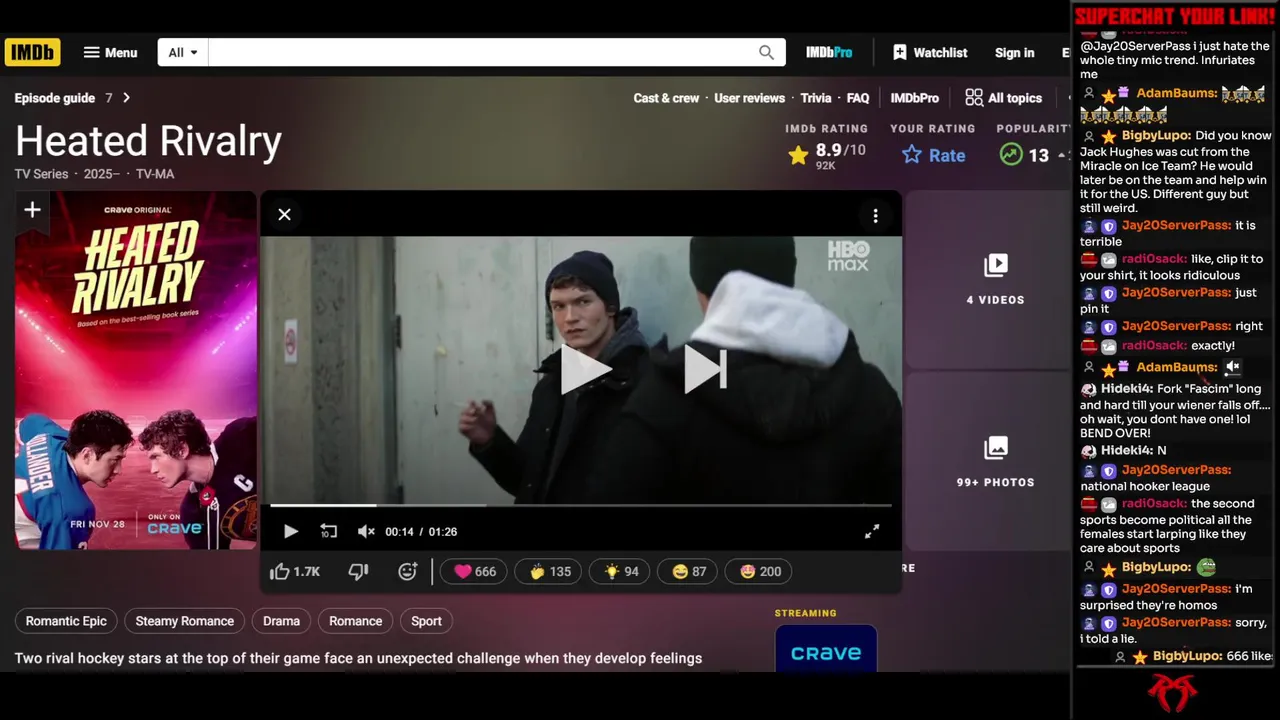Dislike the video with the thumbs down
This screenshot has width=1280, height=720.
tap(358, 571)
